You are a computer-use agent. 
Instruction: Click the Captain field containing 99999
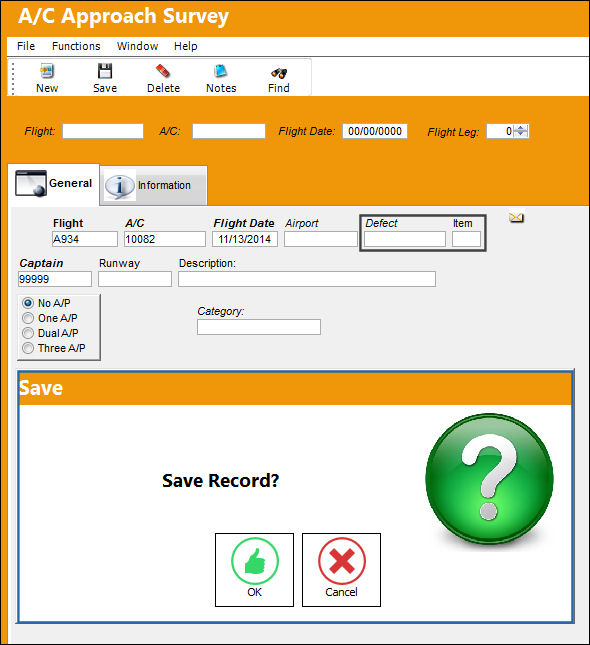point(55,279)
